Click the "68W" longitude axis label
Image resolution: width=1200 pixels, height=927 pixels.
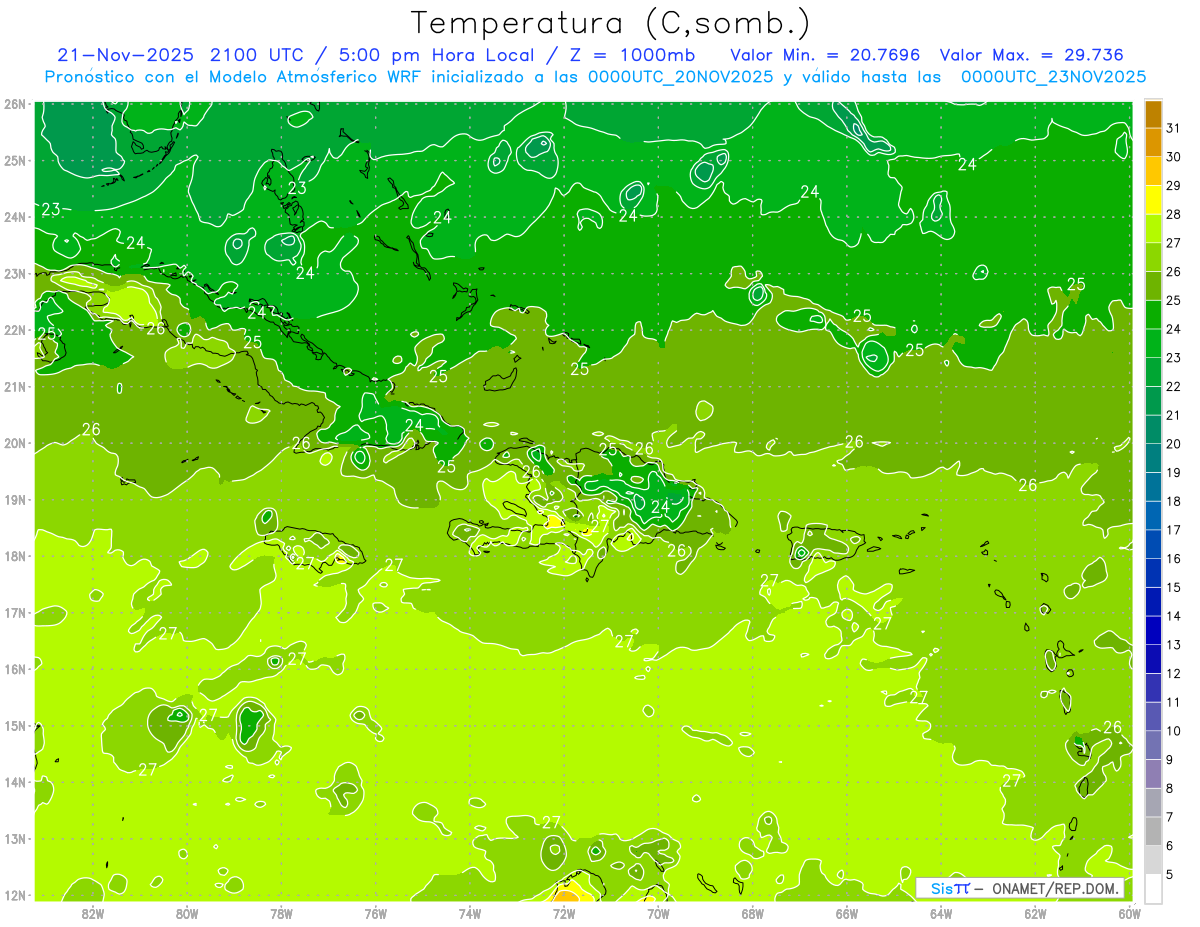click(x=753, y=913)
